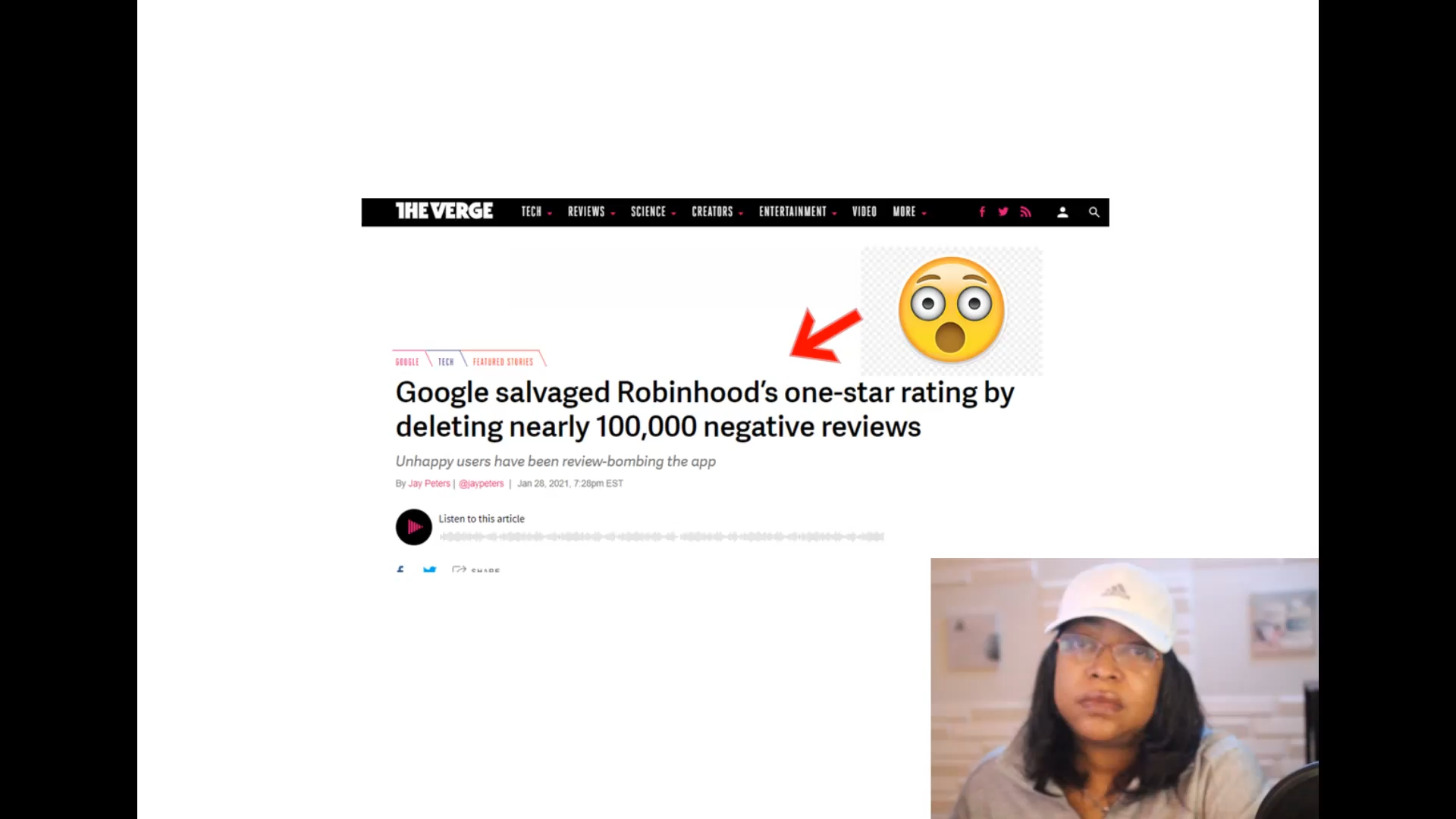Screen dimensions: 1456x819
Task: Open the search magnifier icon
Action: pyautogui.click(x=1094, y=212)
